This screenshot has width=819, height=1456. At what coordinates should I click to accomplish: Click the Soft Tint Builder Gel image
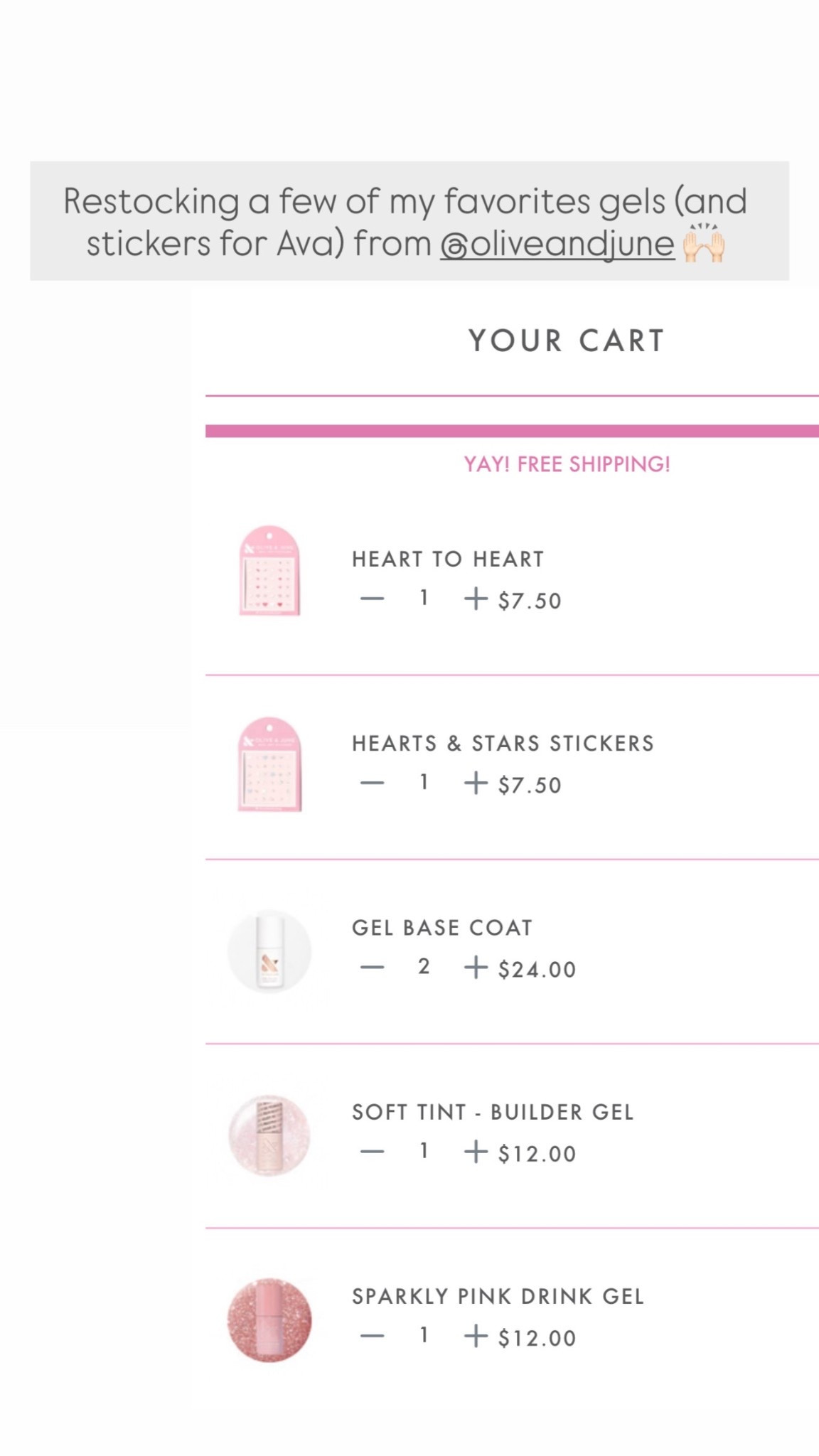tap(268, 1136)
